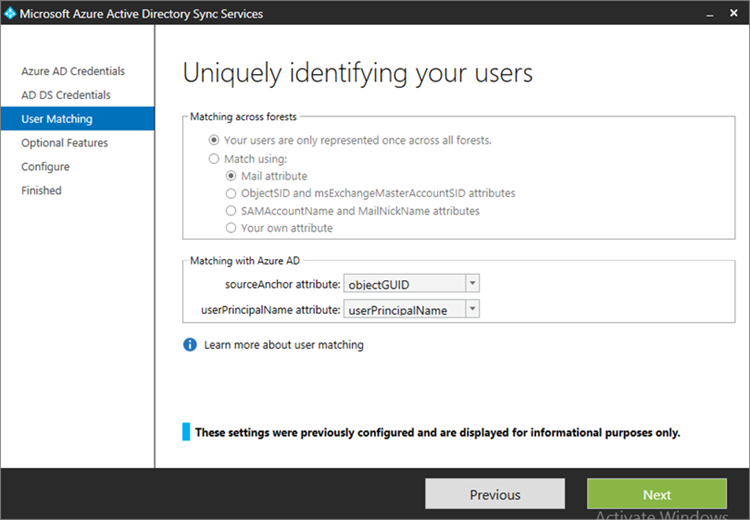Screen dimensions: 750x520
Task: Select the User Matching step
Action: [77, 119]
